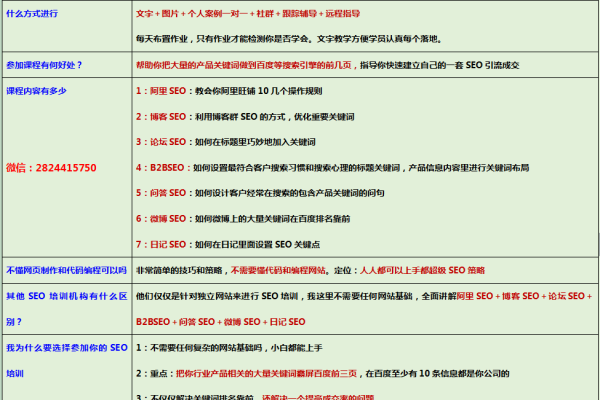Click the red text '不需要懂代码和编程网站'

point(278,270)
